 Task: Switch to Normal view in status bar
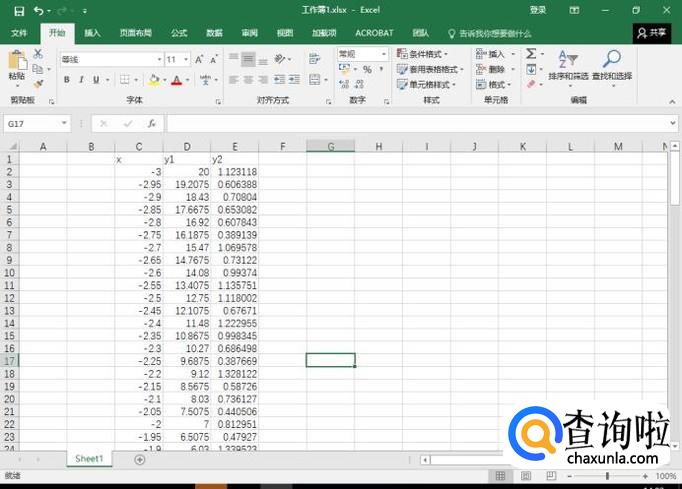(500, 476)
